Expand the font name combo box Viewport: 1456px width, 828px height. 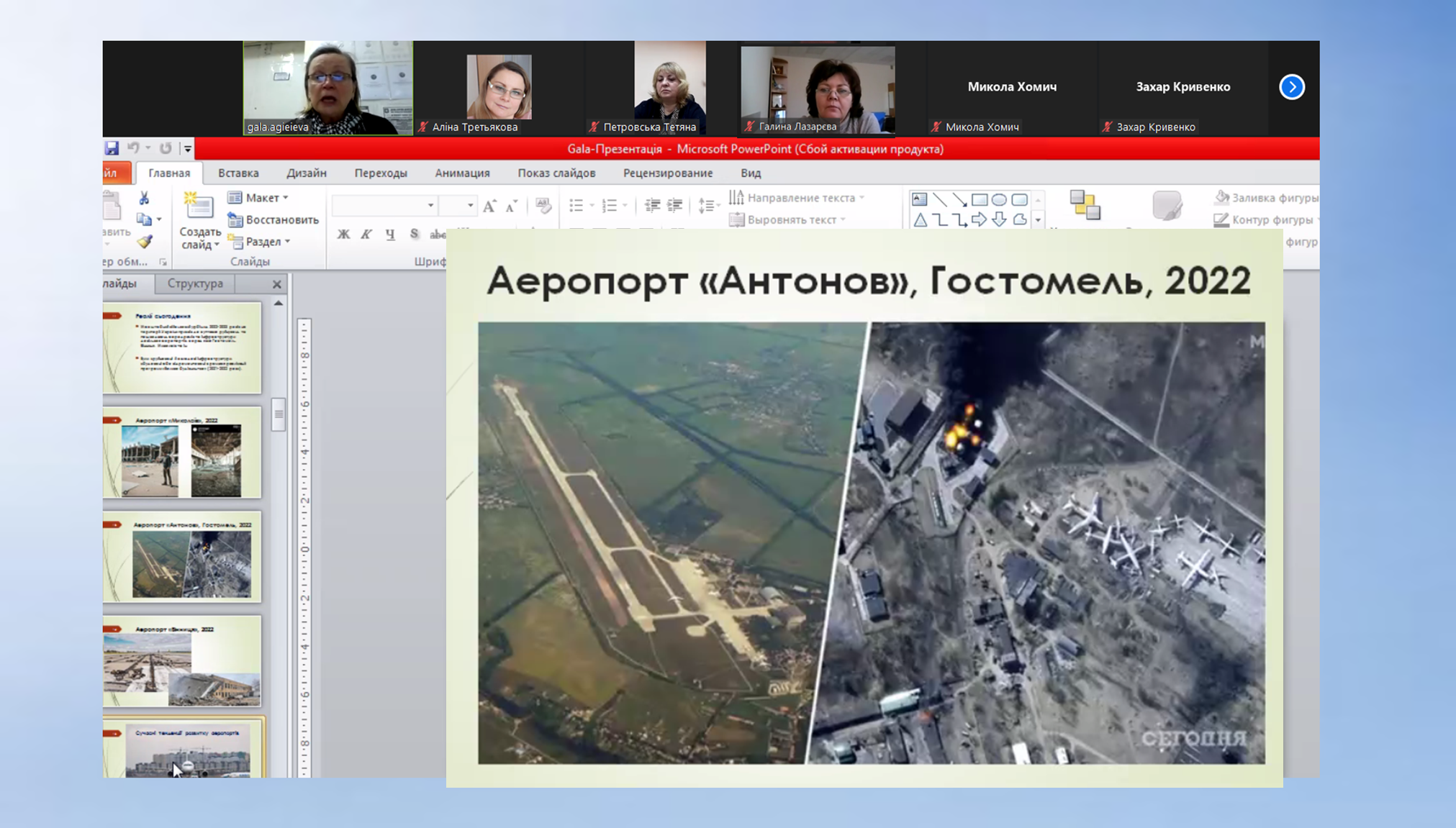coord(430,206)
